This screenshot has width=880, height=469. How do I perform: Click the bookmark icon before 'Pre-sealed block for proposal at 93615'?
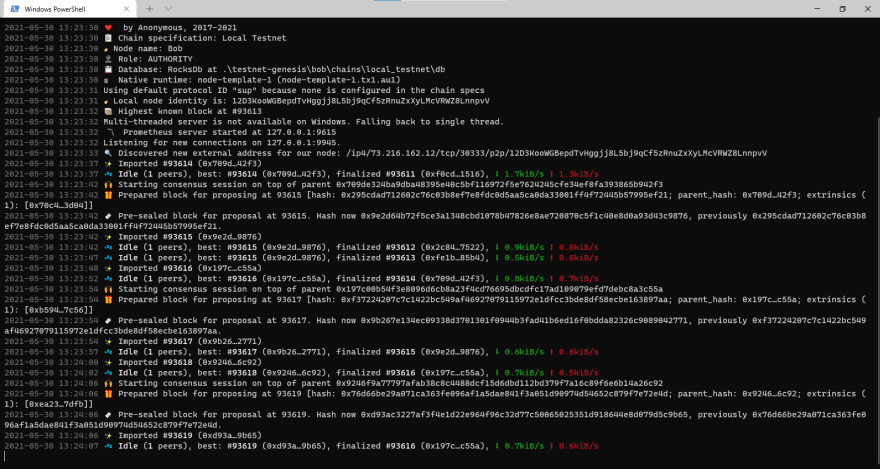(108, 216)
